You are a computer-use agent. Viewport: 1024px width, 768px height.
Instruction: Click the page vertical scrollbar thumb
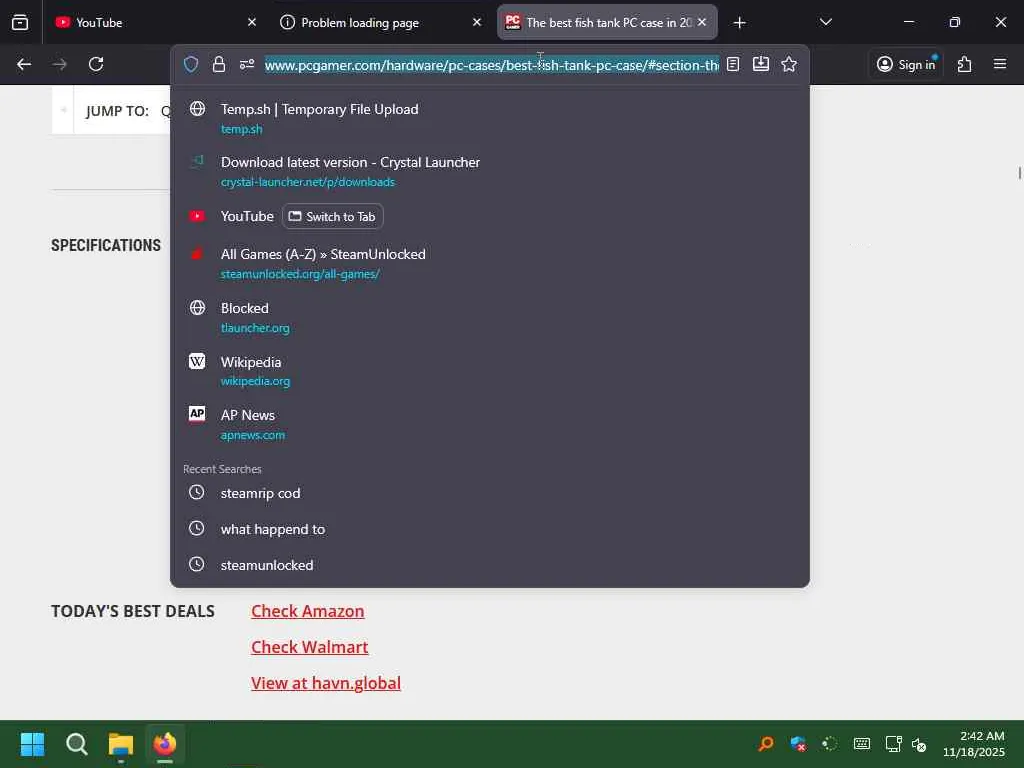1019,172
